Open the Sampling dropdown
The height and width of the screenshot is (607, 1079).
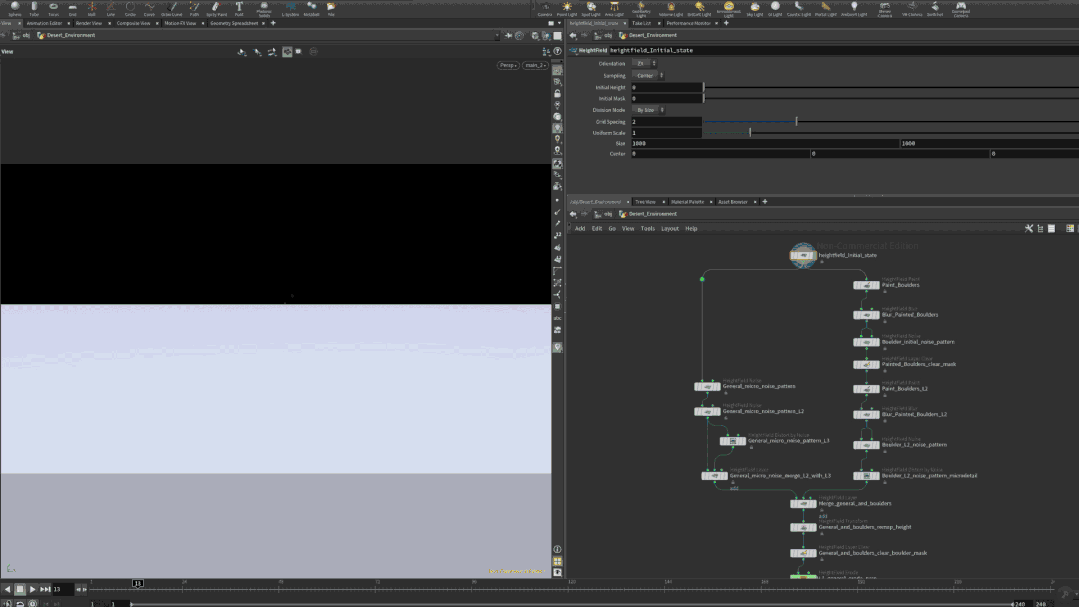649,76
